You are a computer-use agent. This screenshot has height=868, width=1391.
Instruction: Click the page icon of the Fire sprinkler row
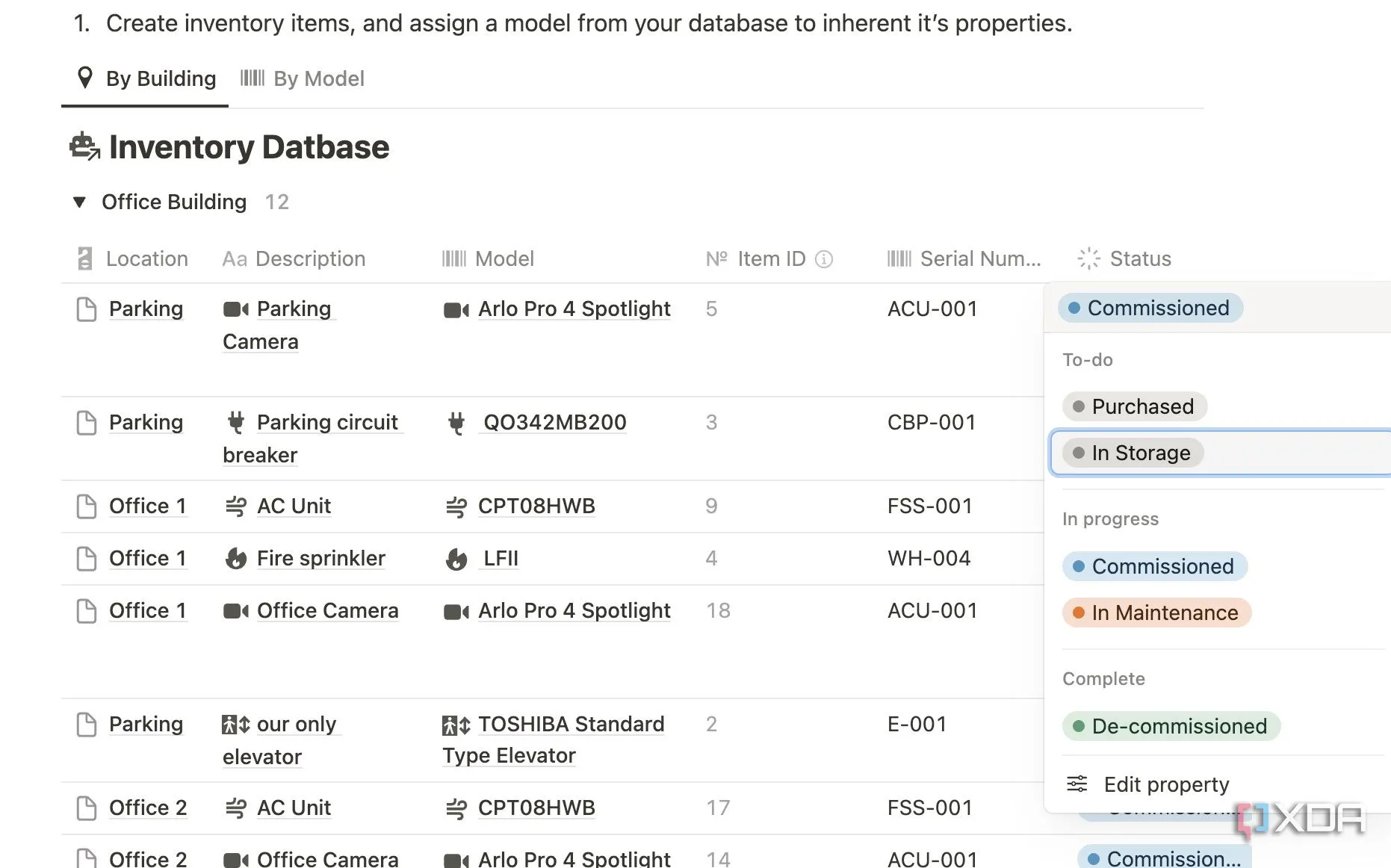87,558
